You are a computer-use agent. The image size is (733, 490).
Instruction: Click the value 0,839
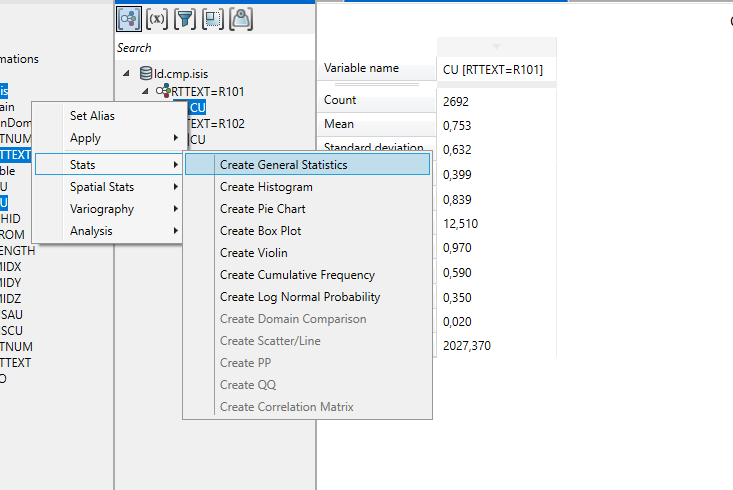[x=457, y=200]
